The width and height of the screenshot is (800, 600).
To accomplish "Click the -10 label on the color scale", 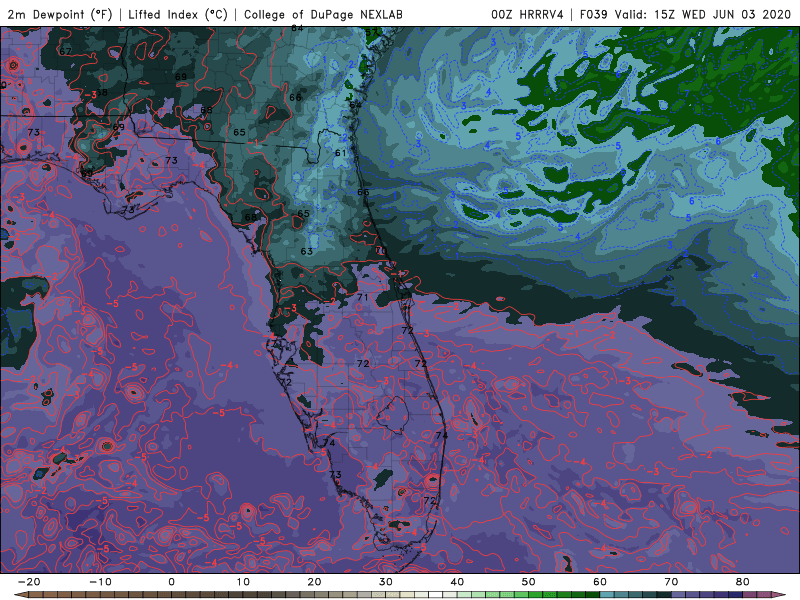I will (x=100, y=582).
